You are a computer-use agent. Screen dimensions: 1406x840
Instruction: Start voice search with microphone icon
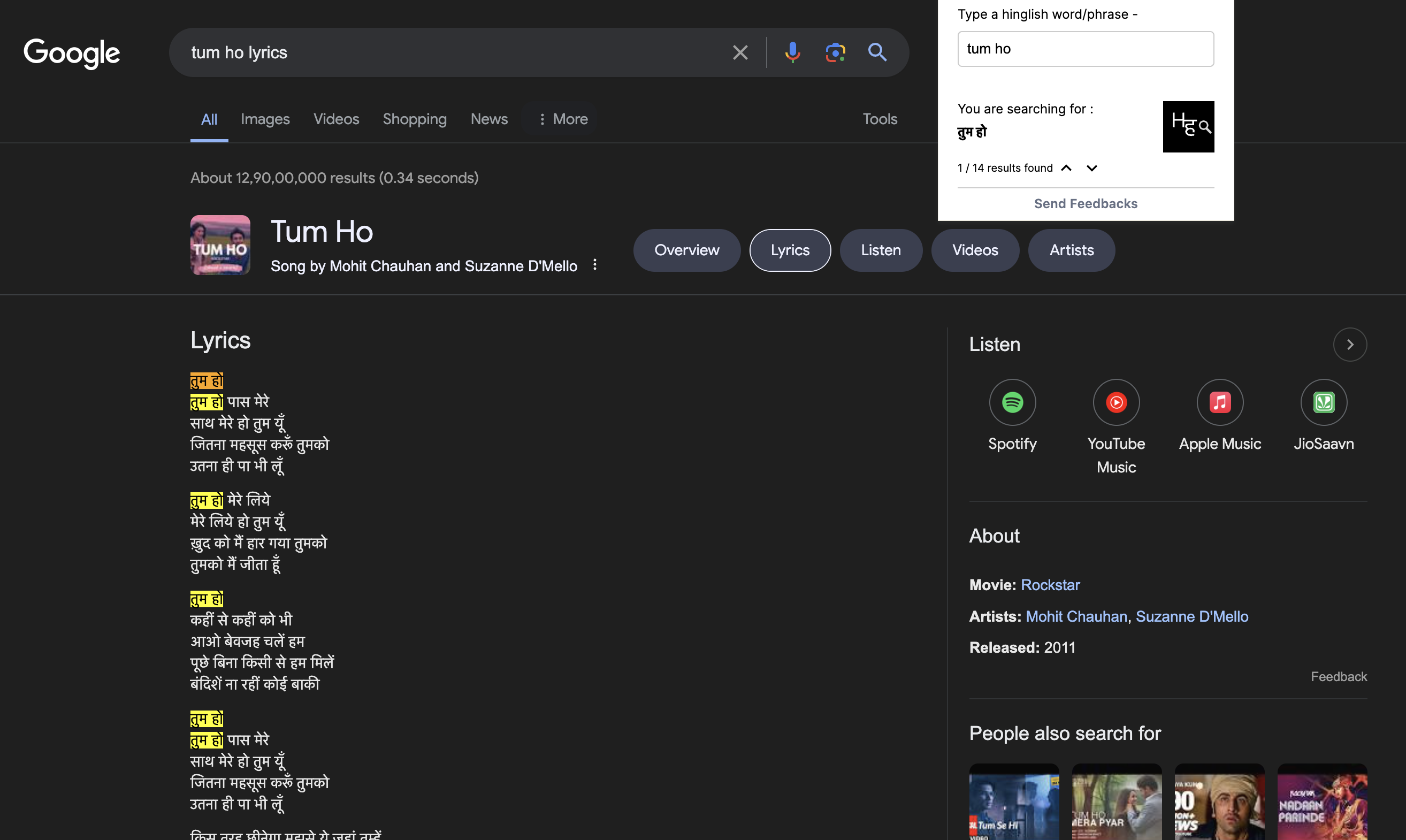(x=792, y=52)
